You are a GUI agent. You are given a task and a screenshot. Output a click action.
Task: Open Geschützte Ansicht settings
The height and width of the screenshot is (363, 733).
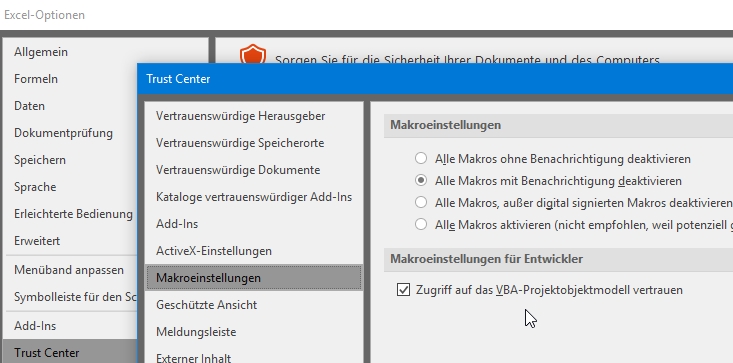click(x=254, y=305)
